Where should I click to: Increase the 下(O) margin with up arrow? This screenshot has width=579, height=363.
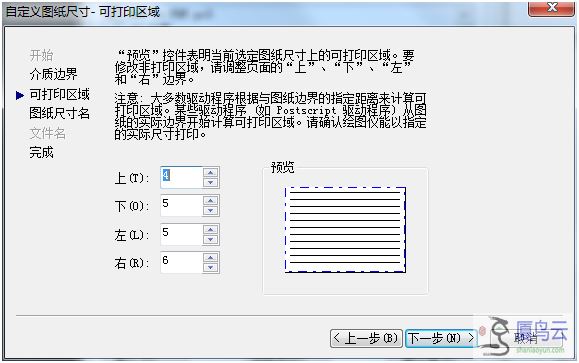[210, 201]
